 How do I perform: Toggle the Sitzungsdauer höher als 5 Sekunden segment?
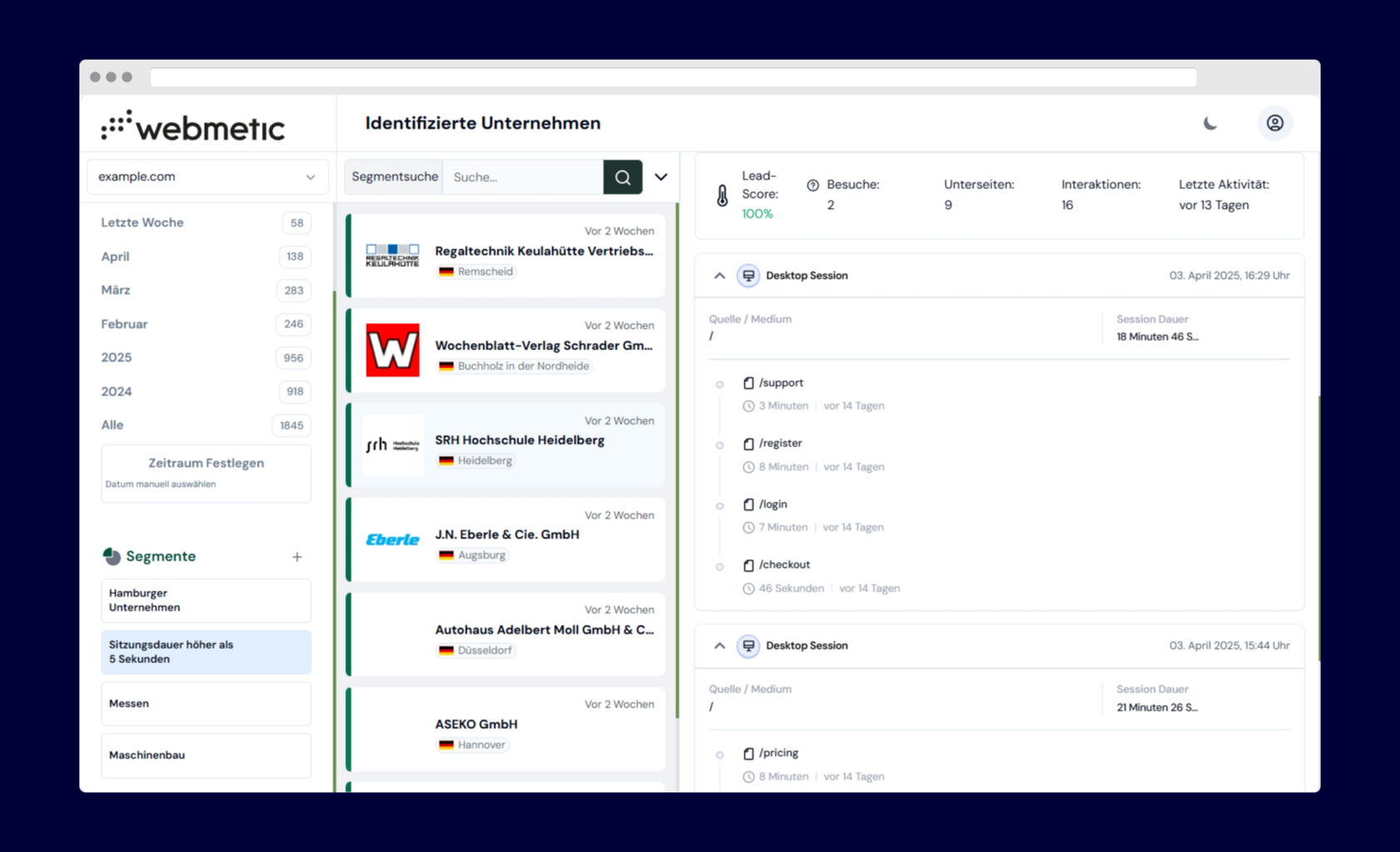tap(206, 651)
